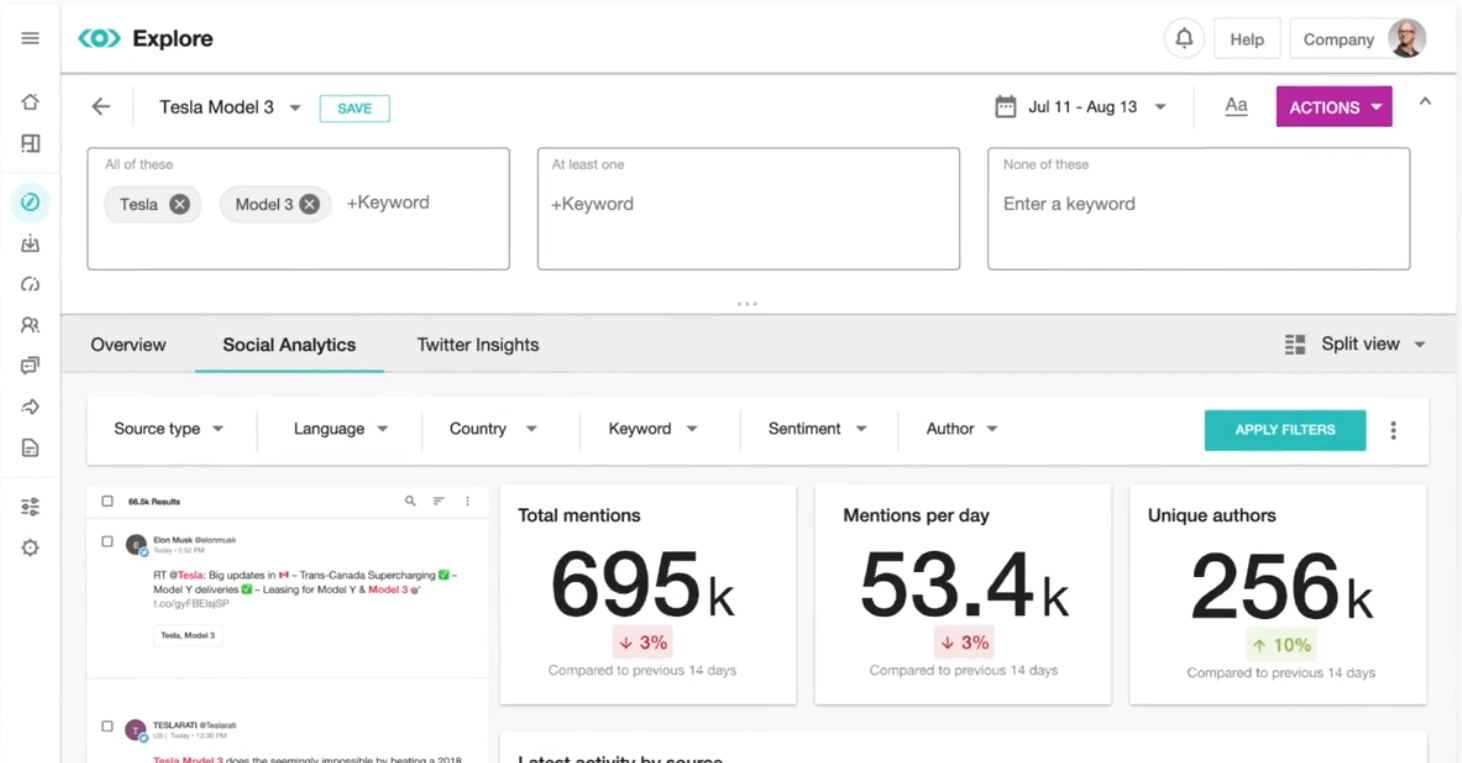
Task: Click TESLARATI @Teslarati author name
Action: pyautogui.click(x=195, y=725)
